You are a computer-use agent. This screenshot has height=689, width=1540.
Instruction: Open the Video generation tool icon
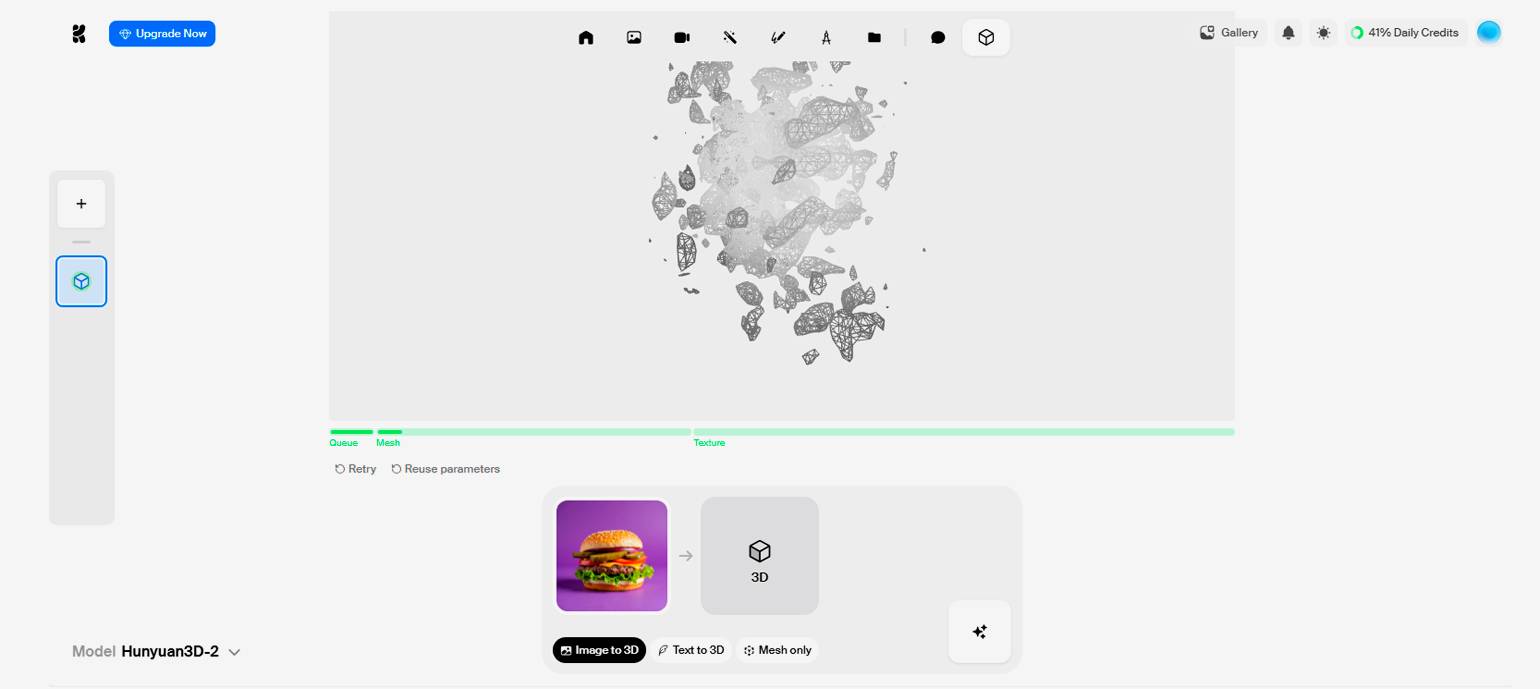682,37
